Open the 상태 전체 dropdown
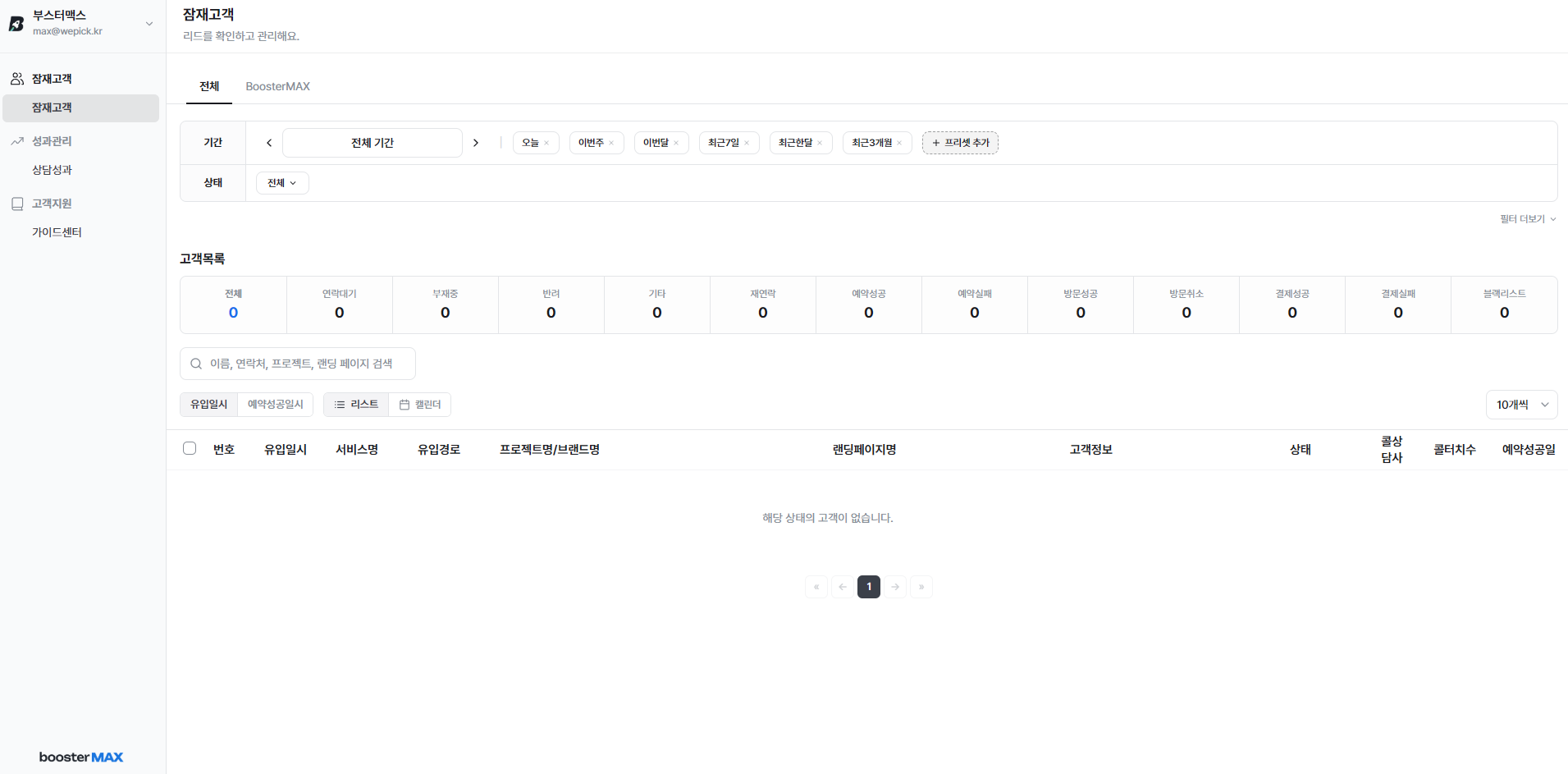 click(x=282, y=183)
